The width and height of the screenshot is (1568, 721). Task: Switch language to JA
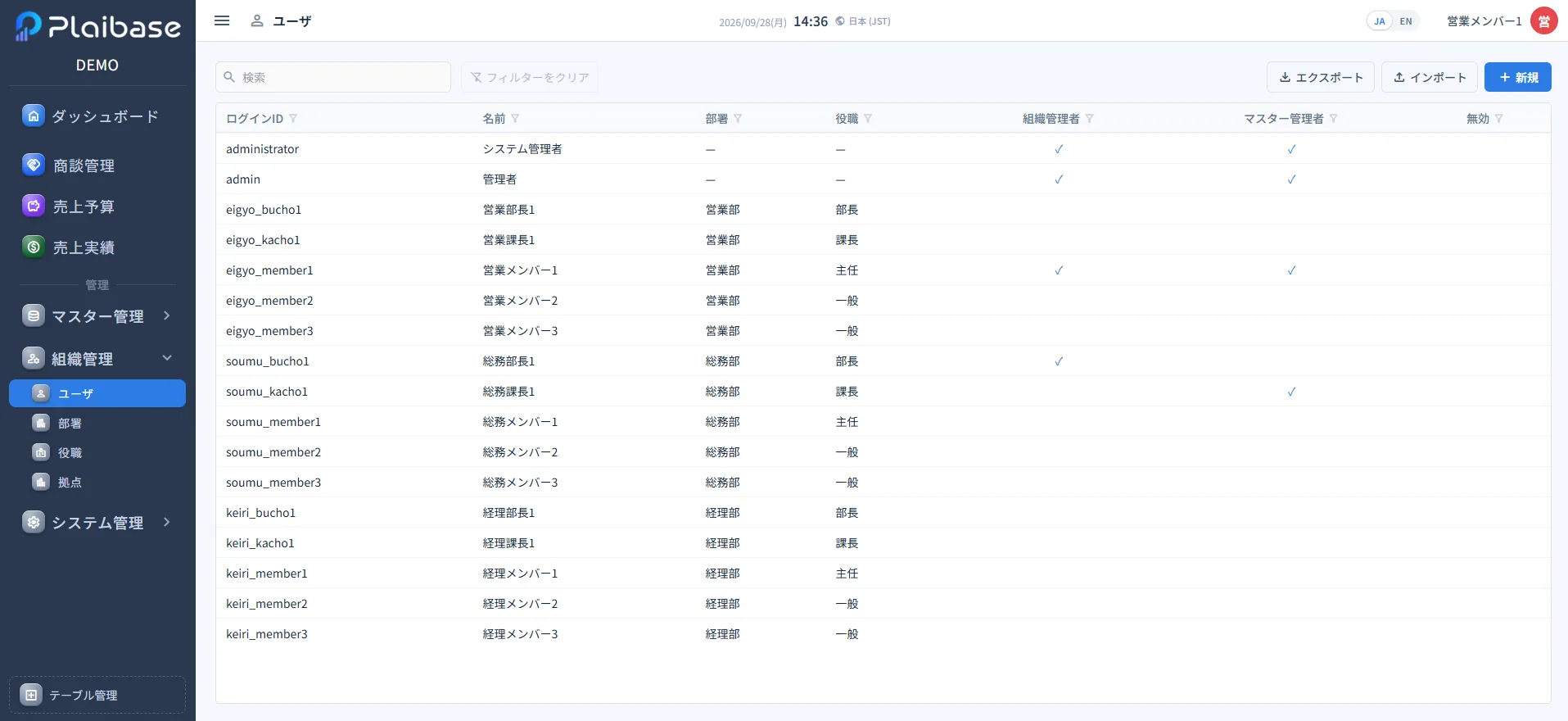click(1380, 21)
